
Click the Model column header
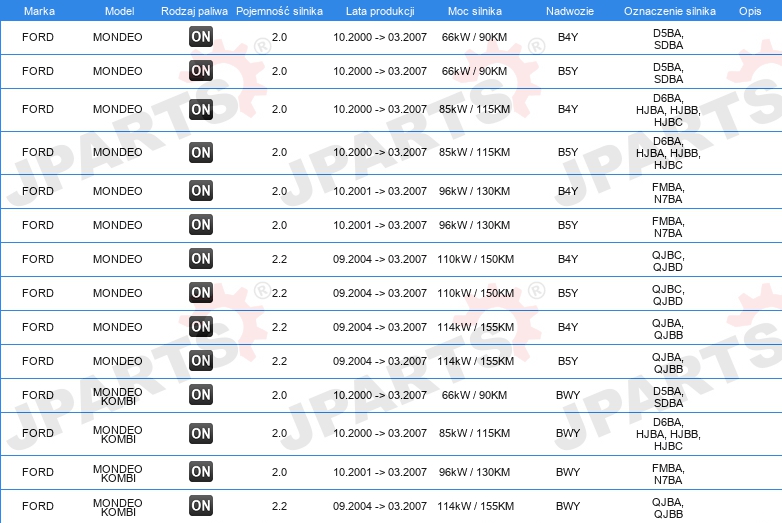[x=119, y=11]
